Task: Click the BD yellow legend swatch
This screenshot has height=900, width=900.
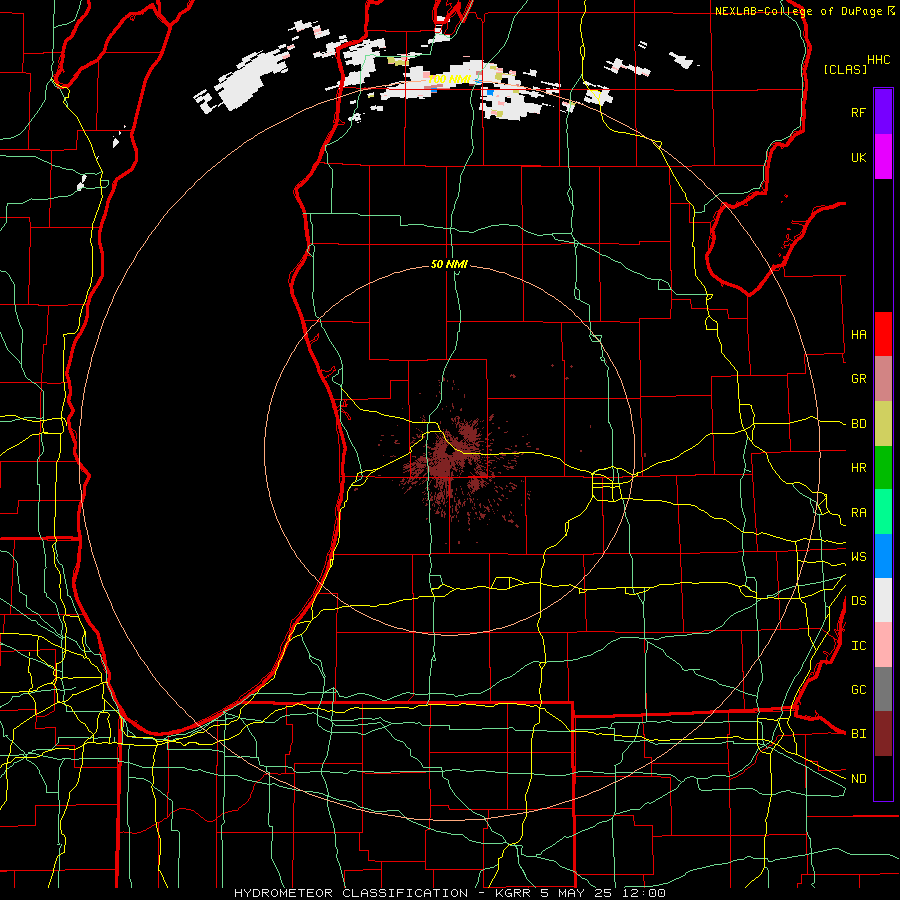Action: pos(883,424)
